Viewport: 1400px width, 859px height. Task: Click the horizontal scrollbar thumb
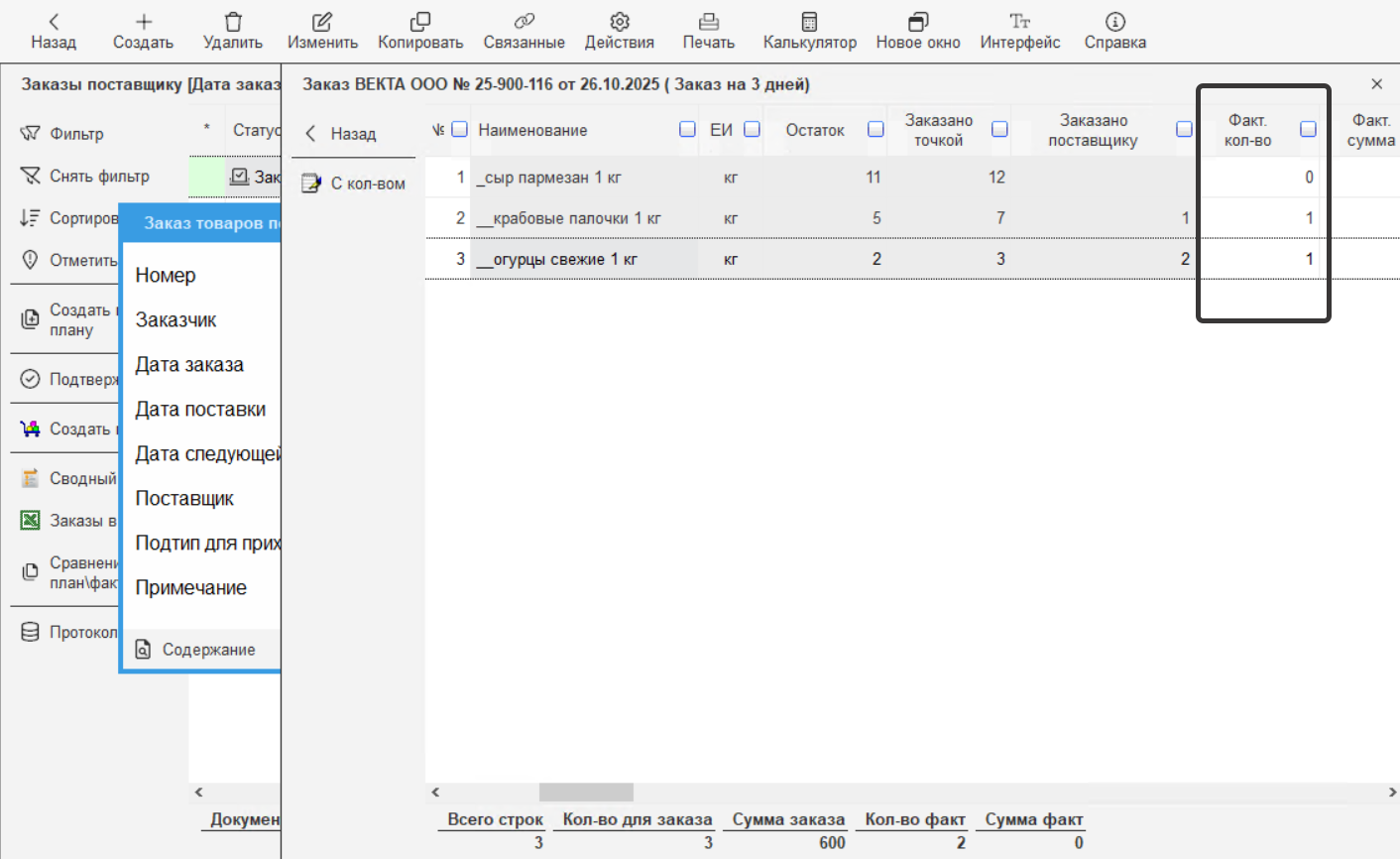pyautogui.click(x=586, y=793)
